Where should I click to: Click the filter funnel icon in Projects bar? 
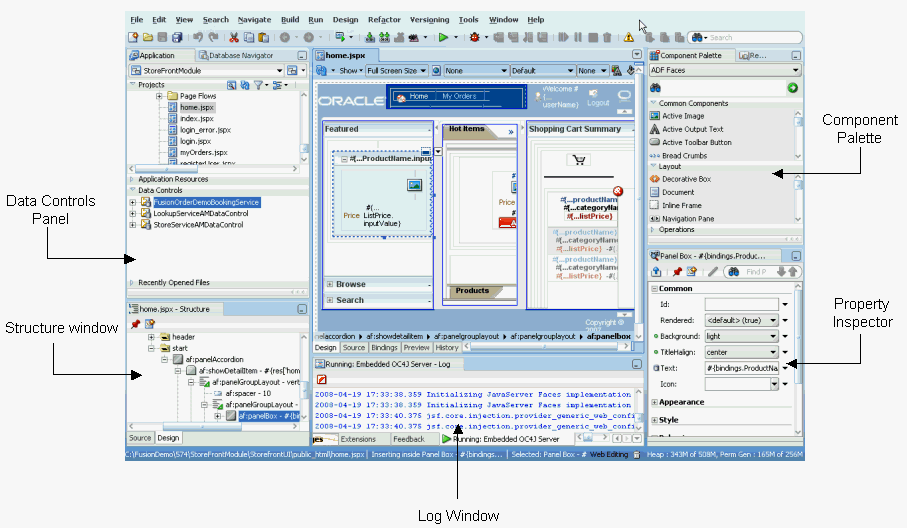pyautogui.click(x=259, y=85)
